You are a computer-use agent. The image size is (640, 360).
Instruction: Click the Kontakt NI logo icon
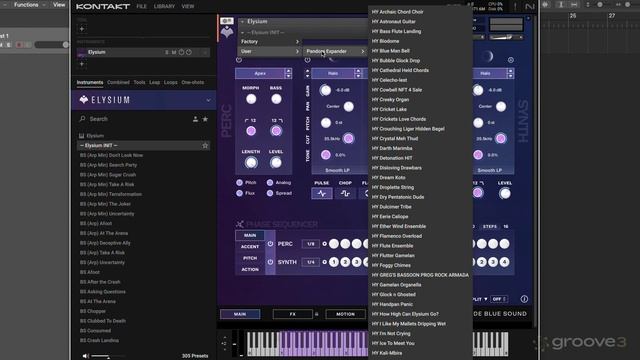point(530,6)
